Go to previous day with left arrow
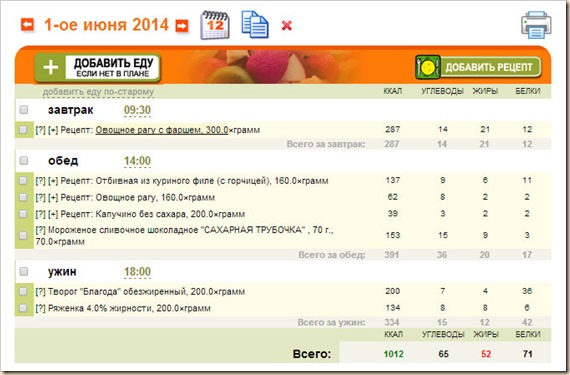This screenshot has width=570, height=375. (27, 25)
